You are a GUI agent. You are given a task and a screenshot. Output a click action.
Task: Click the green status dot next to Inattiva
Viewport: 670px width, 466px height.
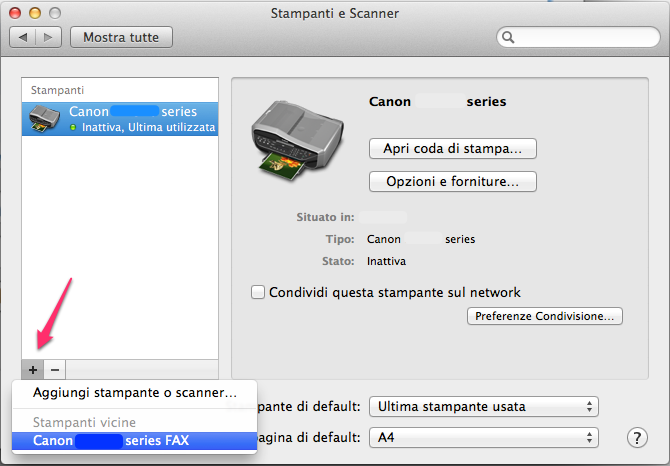(x=73, y=127)
